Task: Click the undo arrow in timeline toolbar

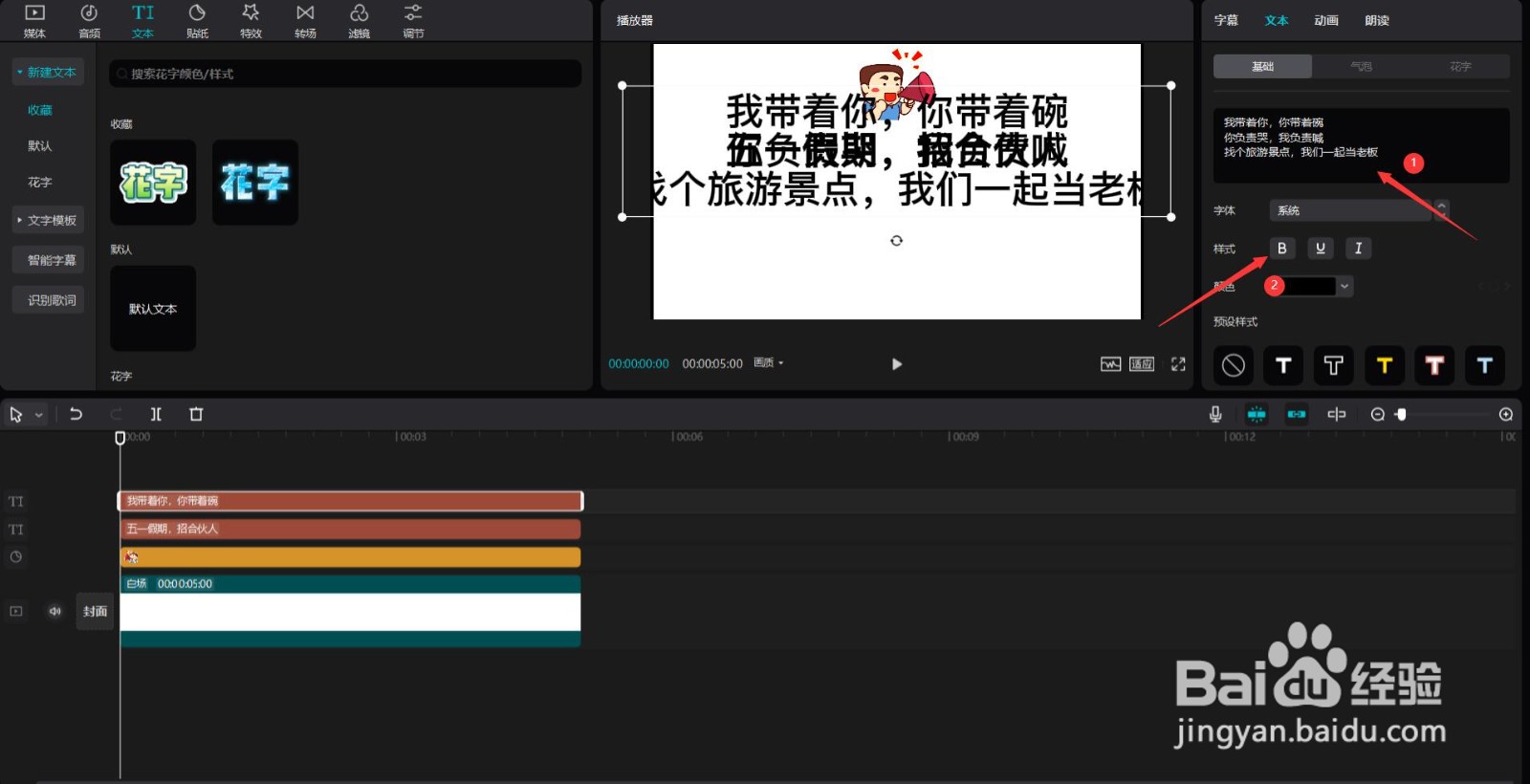Action: pos(76,414)
